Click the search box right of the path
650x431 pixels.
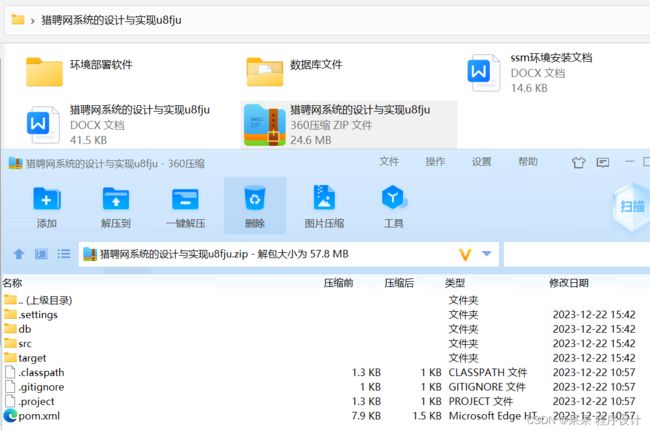(x=577, y=254)
